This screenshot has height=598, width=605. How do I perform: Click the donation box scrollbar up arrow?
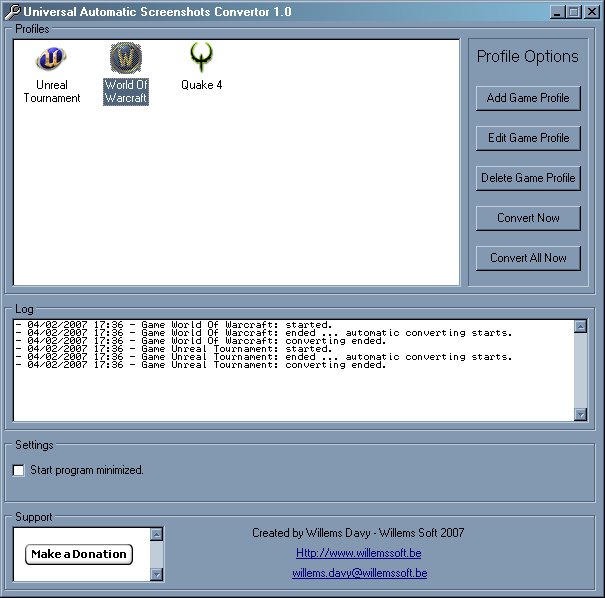[156, 535]
